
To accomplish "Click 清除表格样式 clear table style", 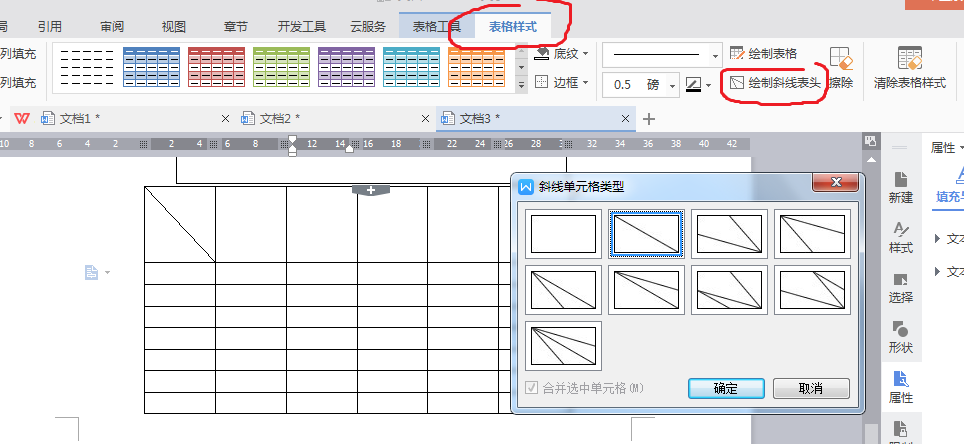I will click(x=910, y=68).
